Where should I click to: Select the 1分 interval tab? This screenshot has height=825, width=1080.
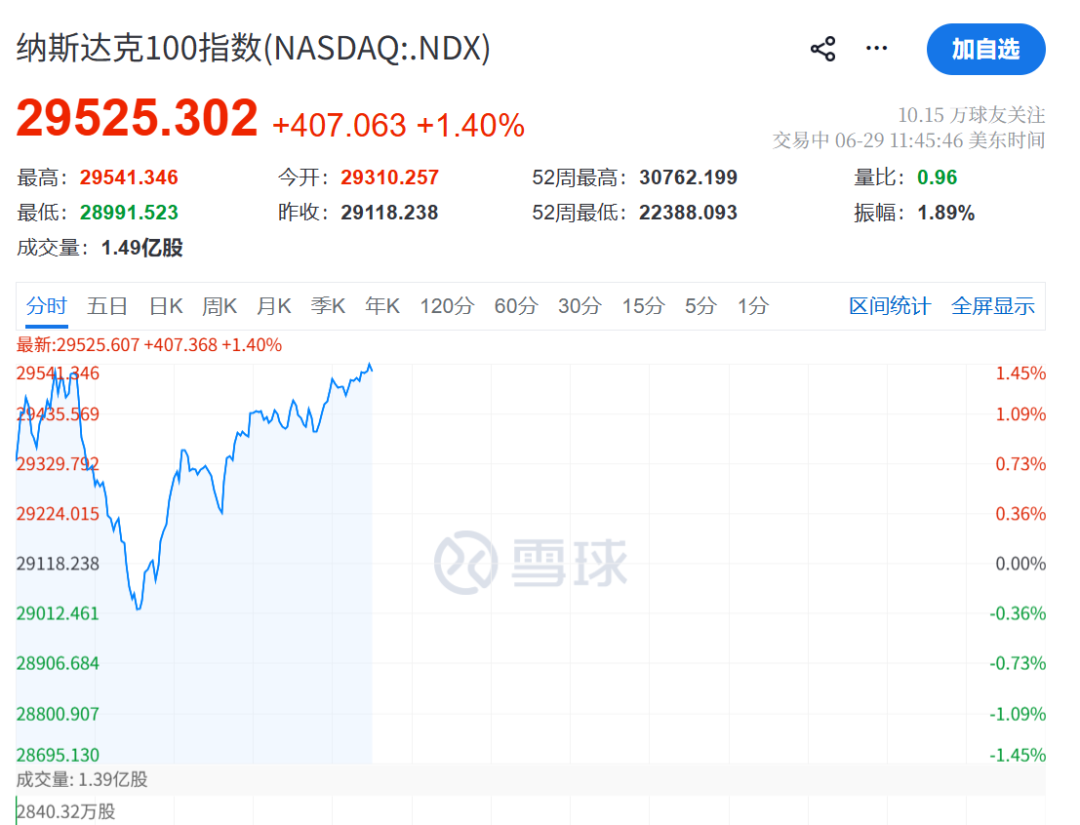coord(753,305)
